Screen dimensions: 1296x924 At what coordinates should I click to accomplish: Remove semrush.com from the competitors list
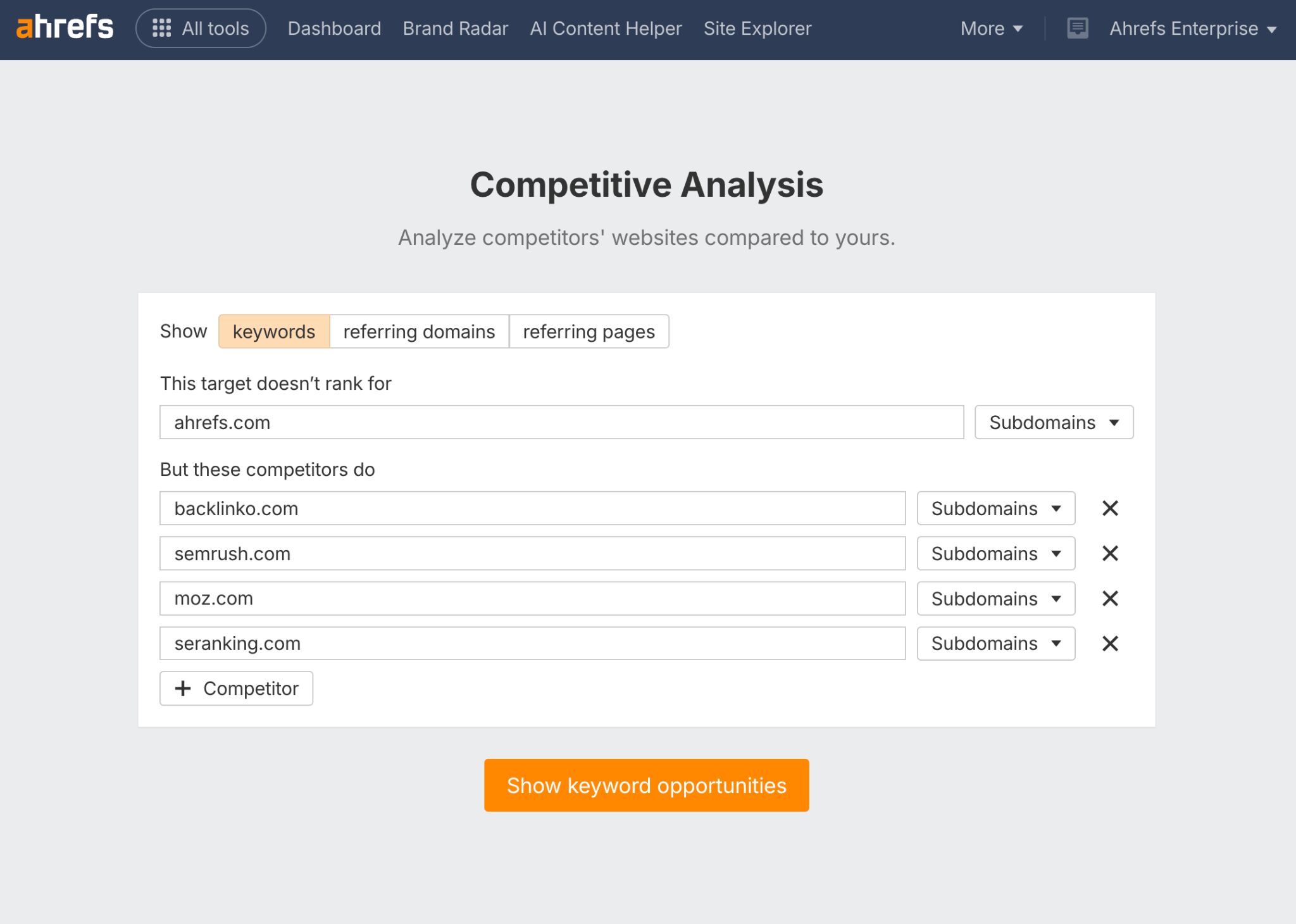tap(1109, 553)
